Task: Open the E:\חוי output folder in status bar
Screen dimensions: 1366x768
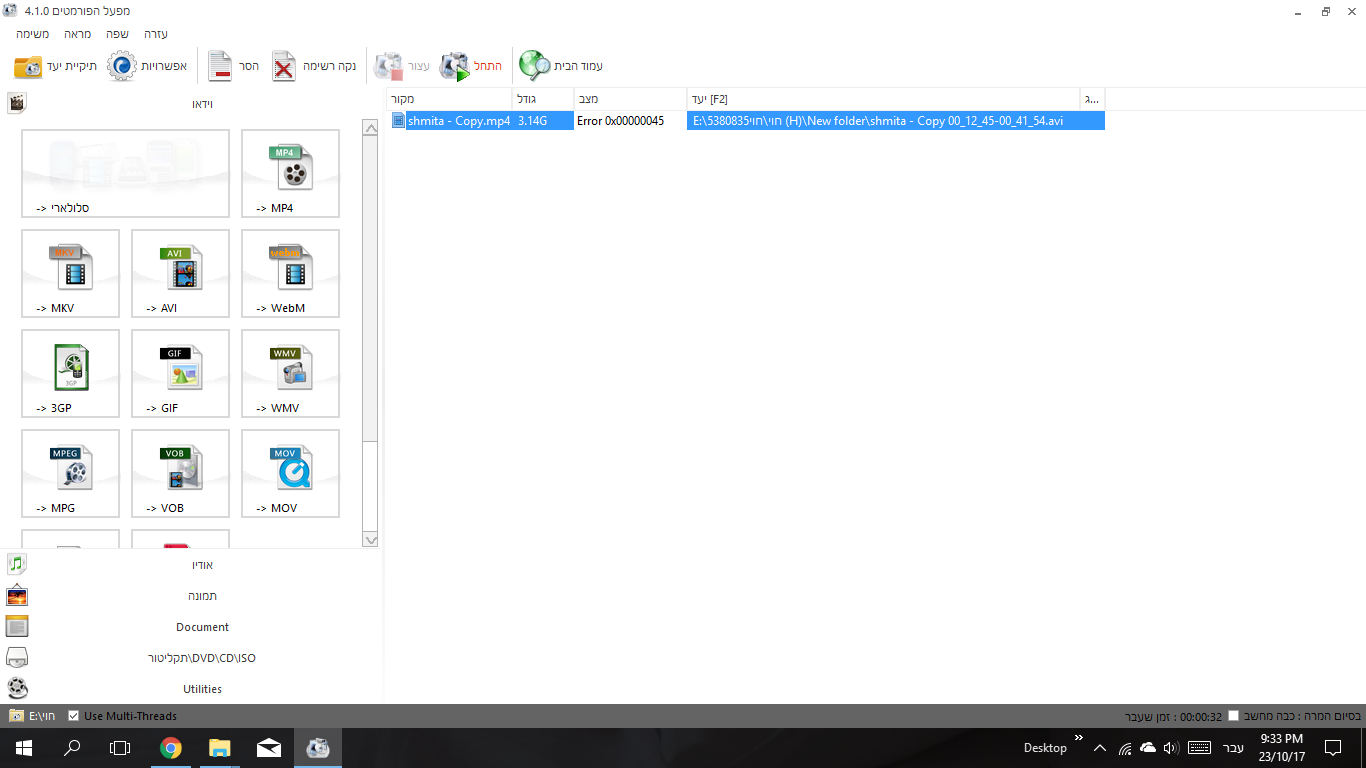Action: (32, 716)
